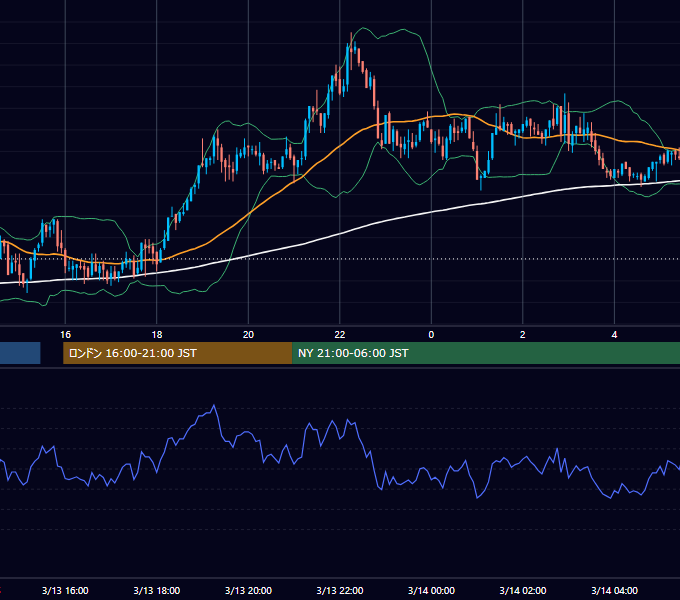Image resolution: width=680 pixels, height=600 pixels.
Task: Click the 16 hour label on price chart axis
Action: [x=65, y=335]
